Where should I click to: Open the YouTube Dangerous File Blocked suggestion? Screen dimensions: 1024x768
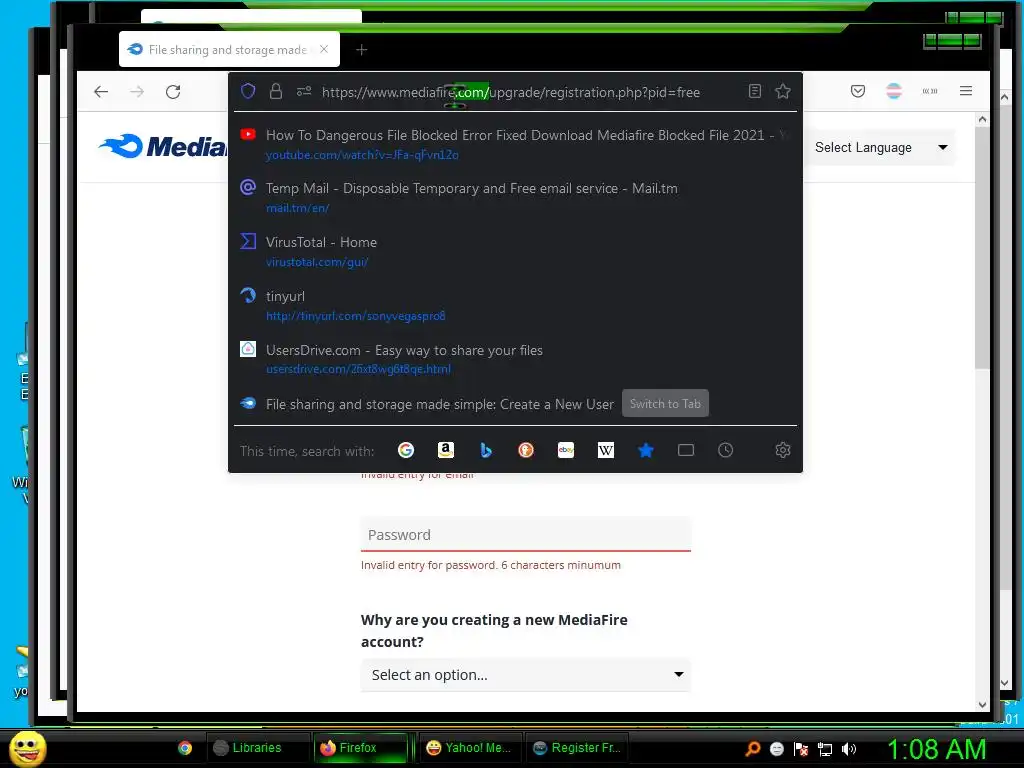point(515,144)
